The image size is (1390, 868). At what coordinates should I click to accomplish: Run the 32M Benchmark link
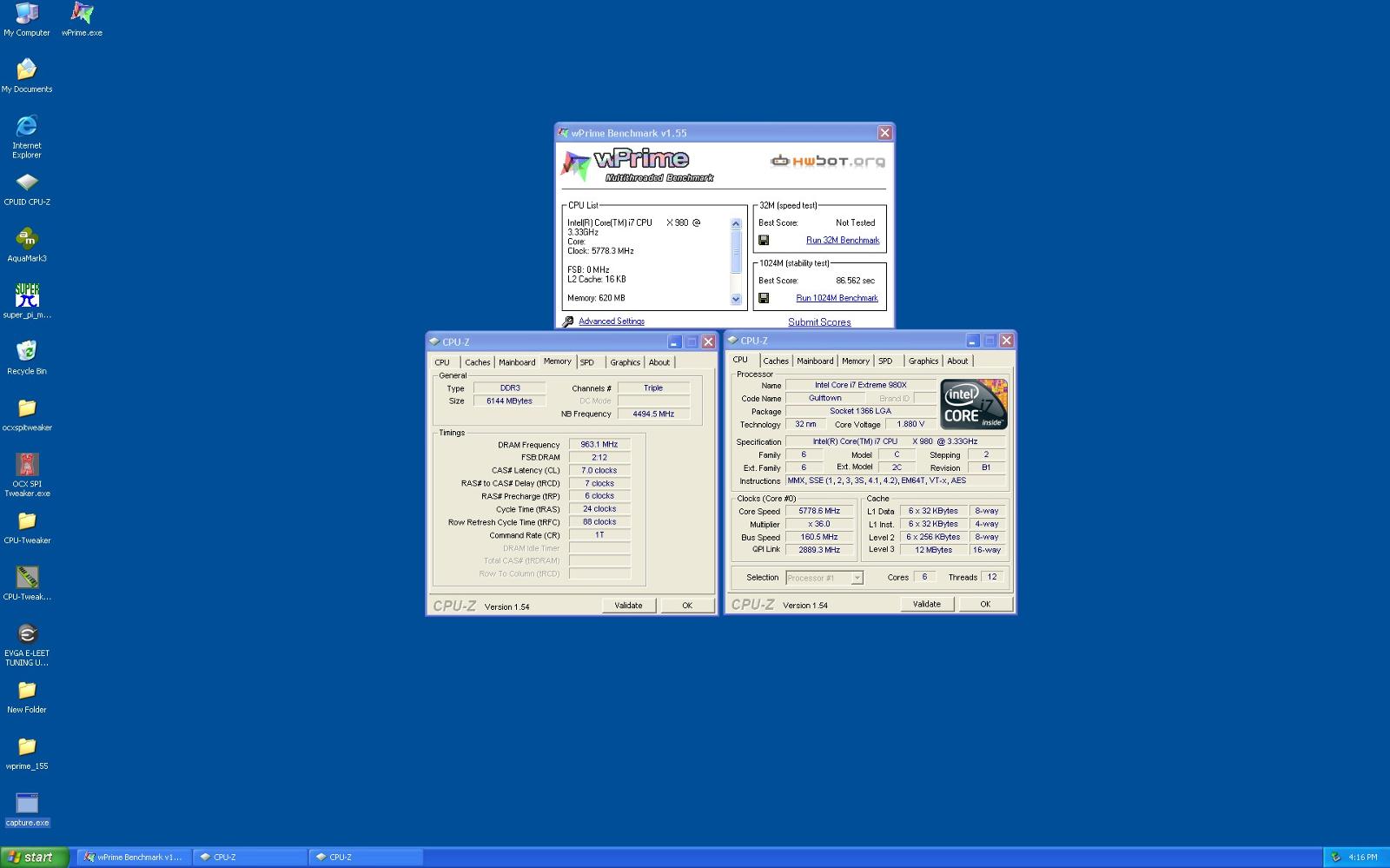(843, 241)
